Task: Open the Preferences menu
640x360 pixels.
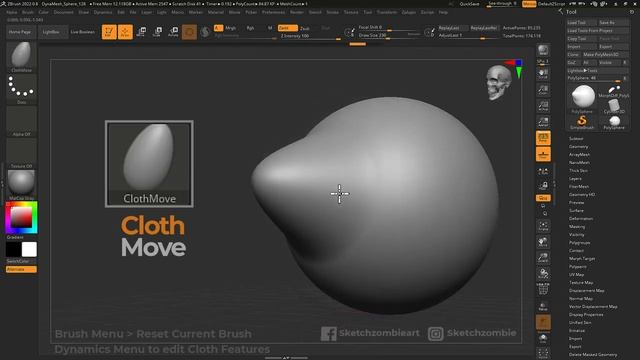Action: pos(273,12)
